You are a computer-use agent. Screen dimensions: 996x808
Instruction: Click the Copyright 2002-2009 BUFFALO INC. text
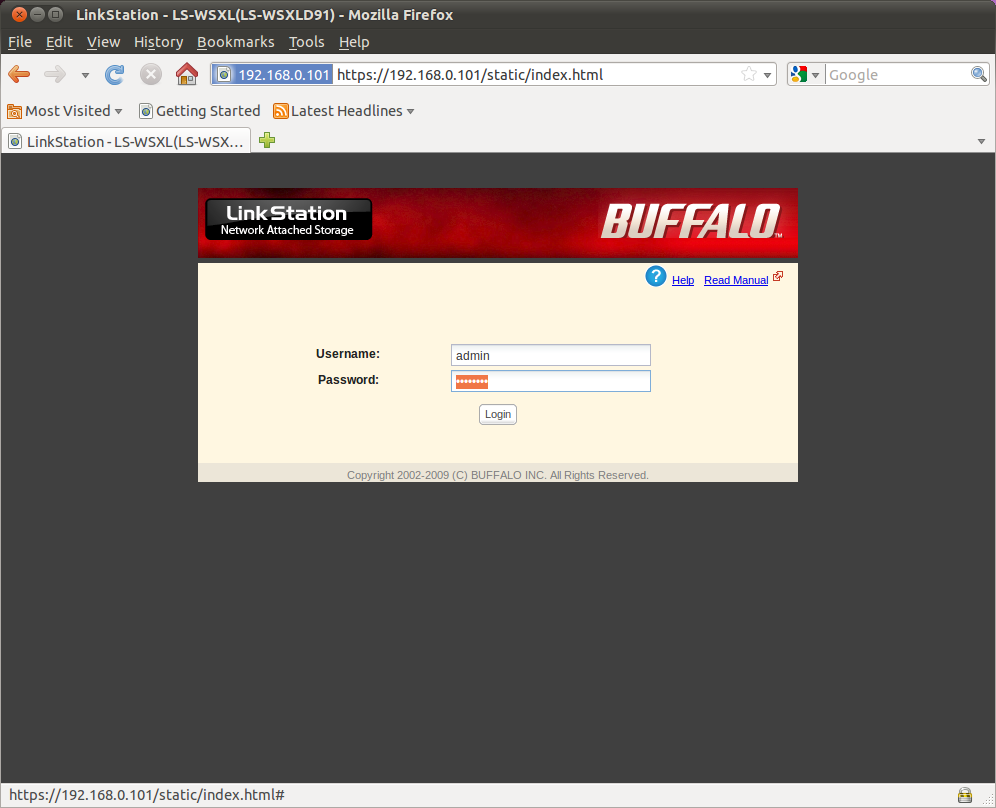click(x=498, y=475)
